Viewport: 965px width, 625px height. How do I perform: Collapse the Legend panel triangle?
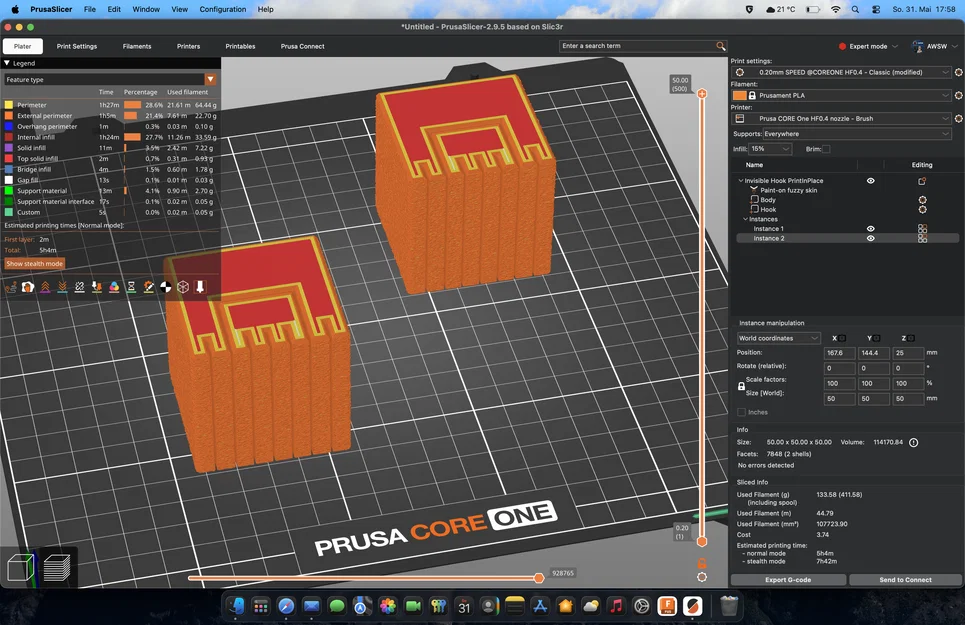pos(7,63)
